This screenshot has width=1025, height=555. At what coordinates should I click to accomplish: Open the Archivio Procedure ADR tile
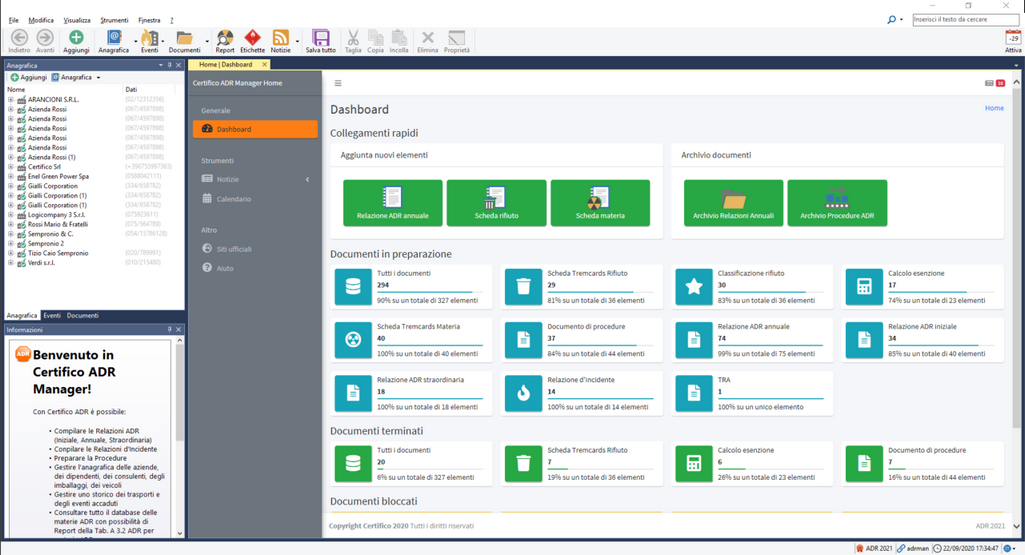pos(837,203)
